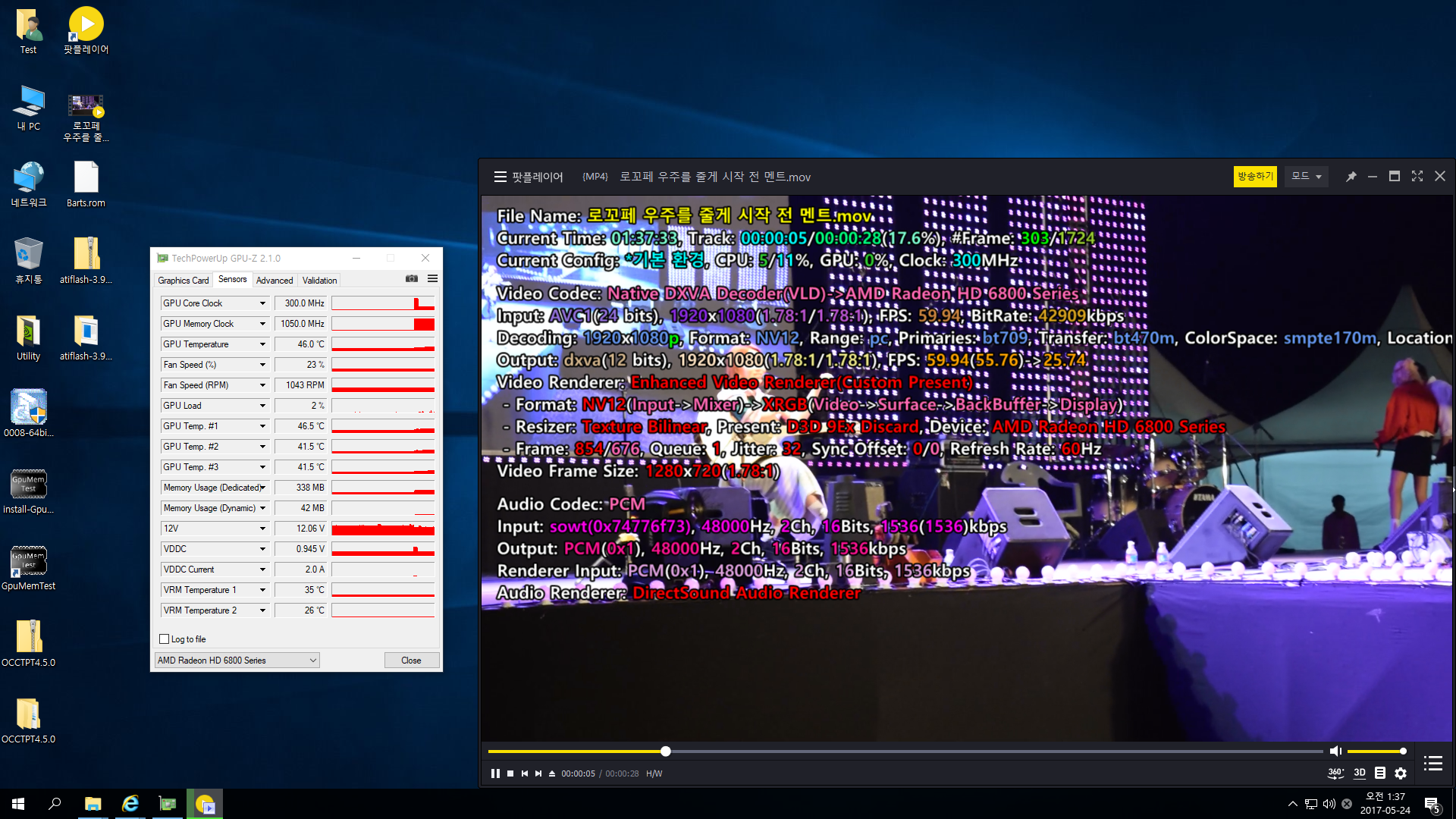Pin player window on top
Screen dimensions: 1456x819
[1351, 177]
